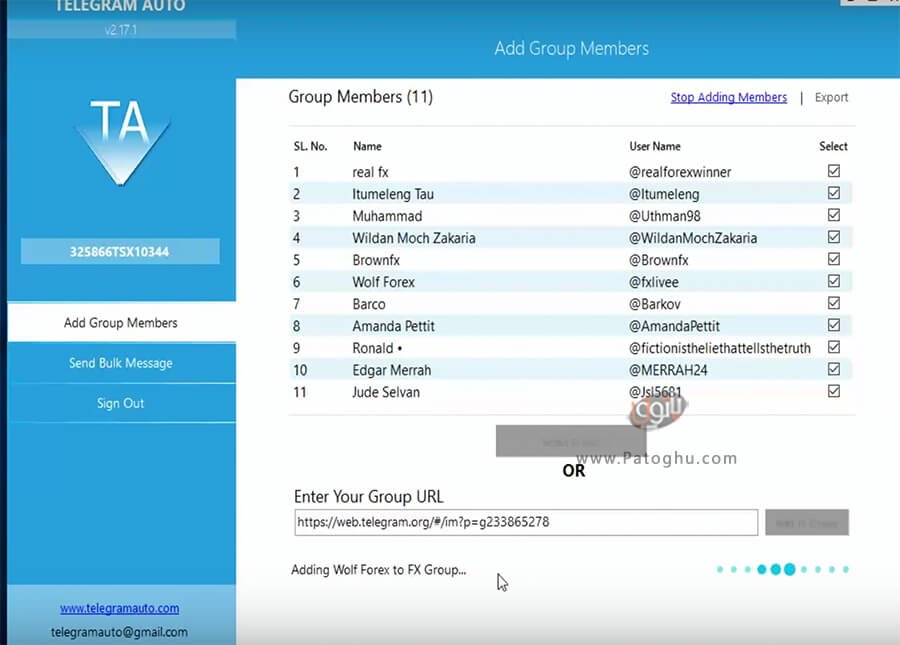Click the Export link

831,98
